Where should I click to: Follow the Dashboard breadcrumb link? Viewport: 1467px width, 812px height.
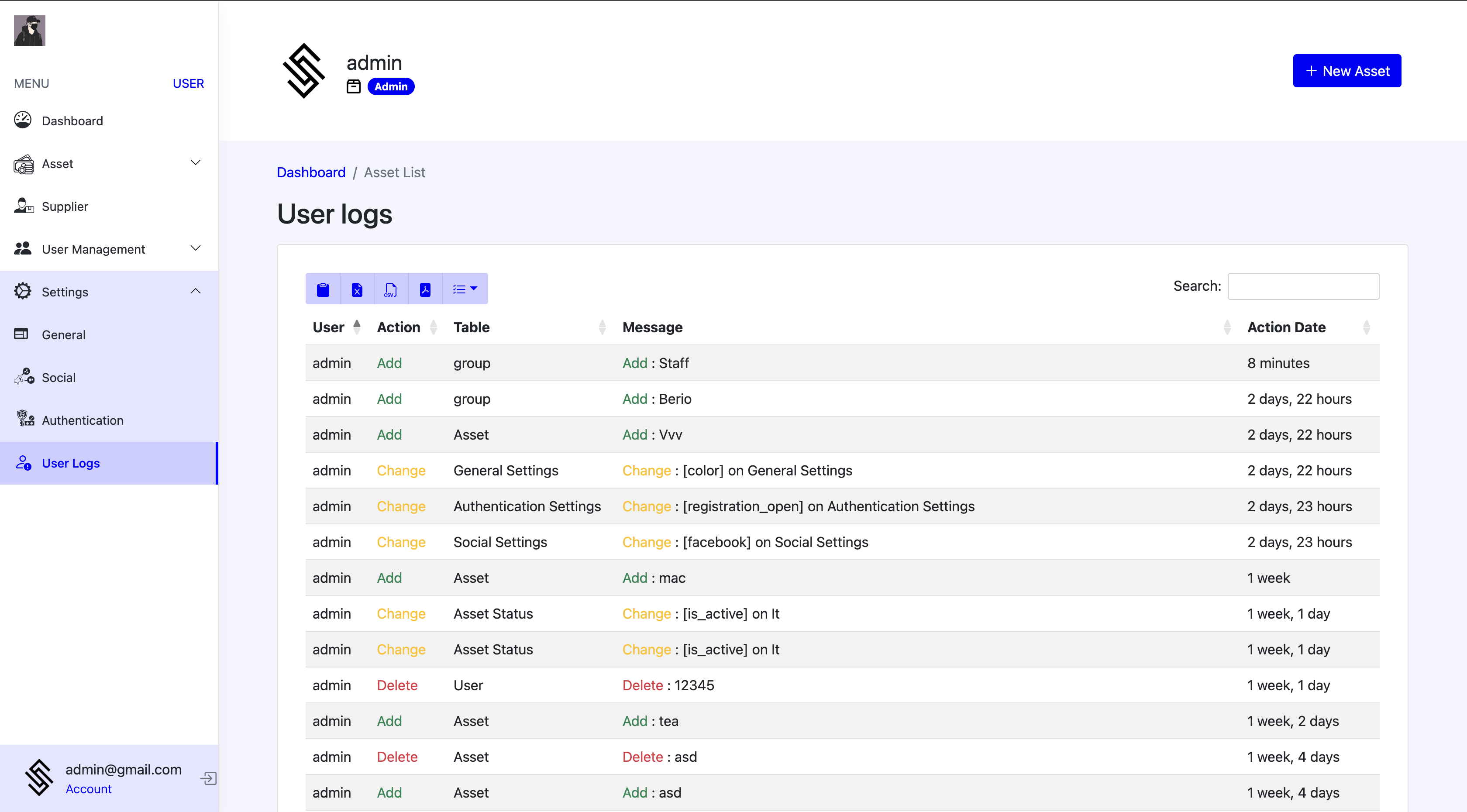point(311,172)
